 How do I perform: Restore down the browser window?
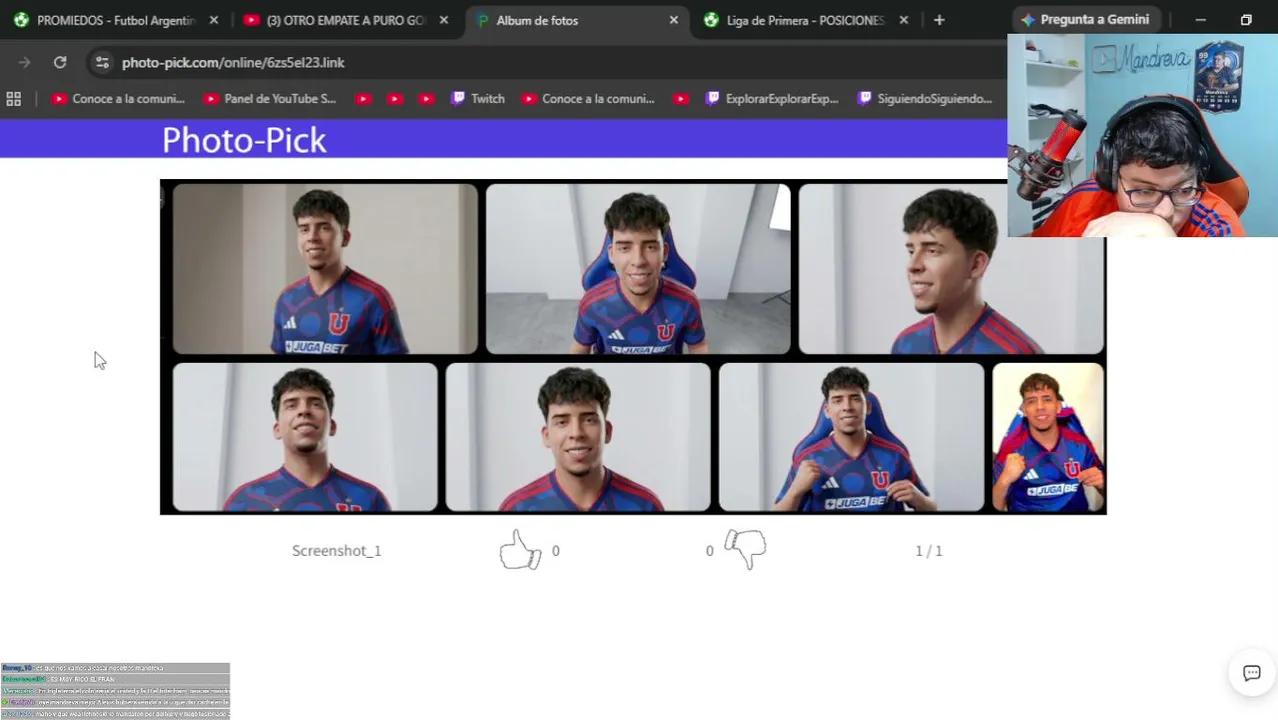pos(1246,19)
